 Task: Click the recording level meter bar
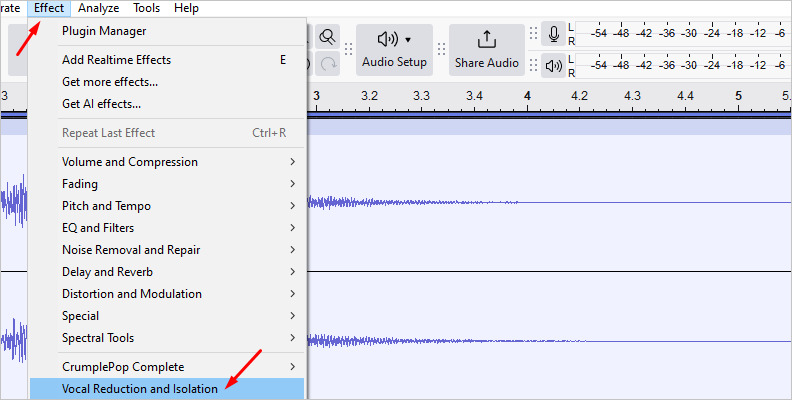tap(683, 34)
